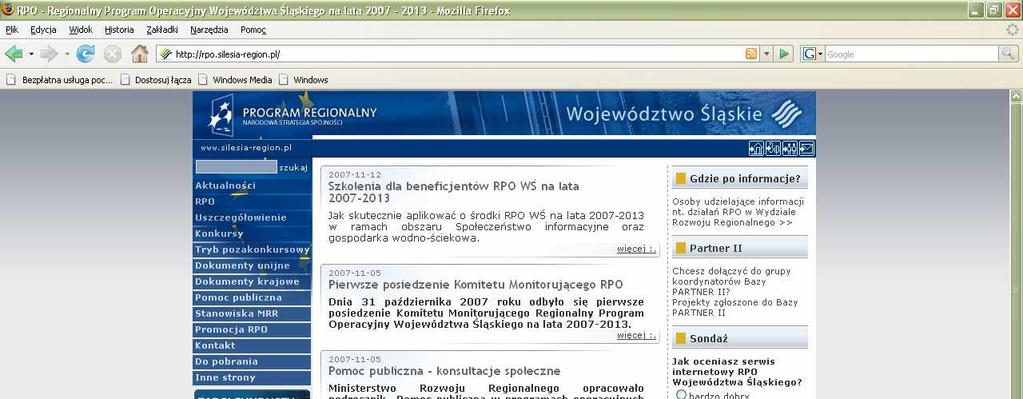Open the Forward button history dropdown arrow
Screen dimensions: 1023x399
(x=67, y=54)
